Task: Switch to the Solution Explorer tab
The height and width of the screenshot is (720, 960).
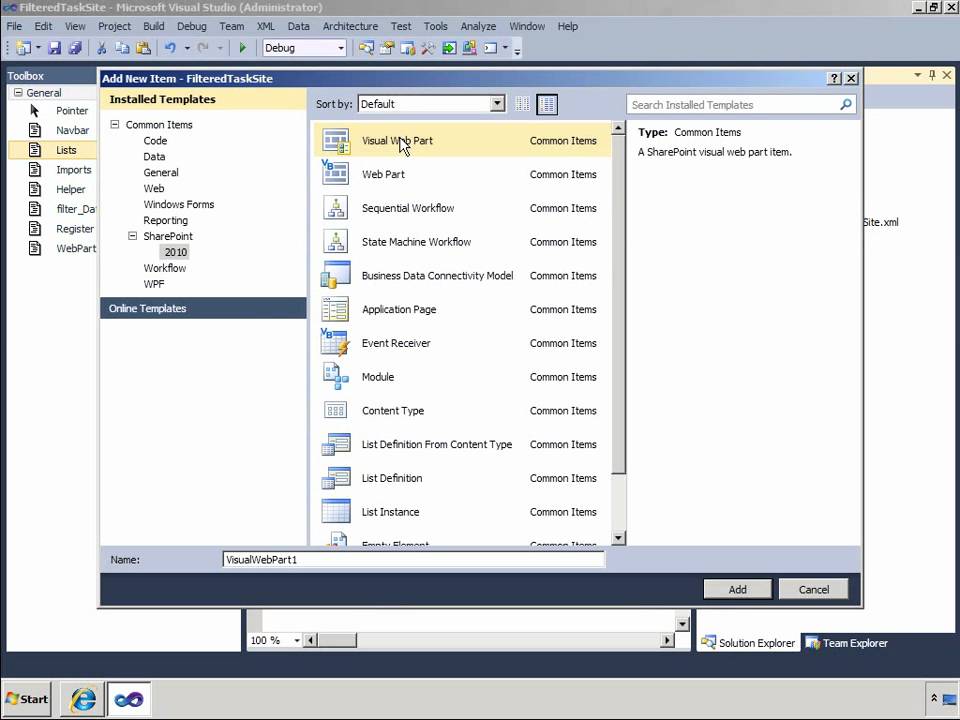Action: tap(748, 643)
